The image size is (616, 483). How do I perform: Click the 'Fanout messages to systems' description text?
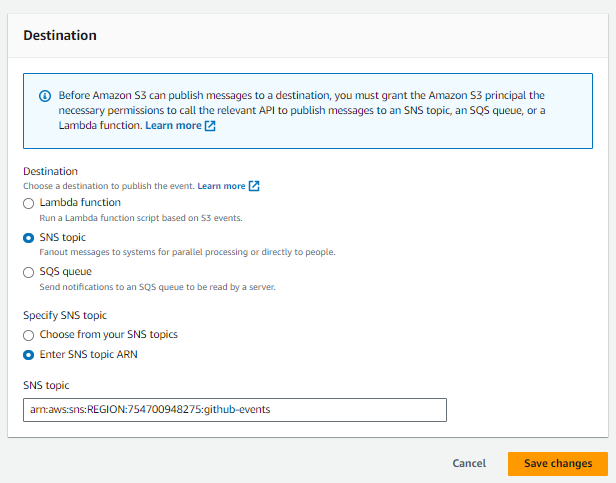point(187,252)
